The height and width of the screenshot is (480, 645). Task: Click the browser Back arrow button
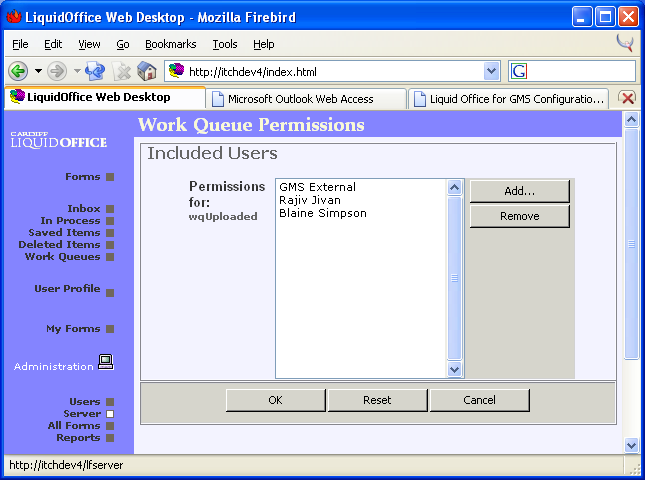coord(17,71)
